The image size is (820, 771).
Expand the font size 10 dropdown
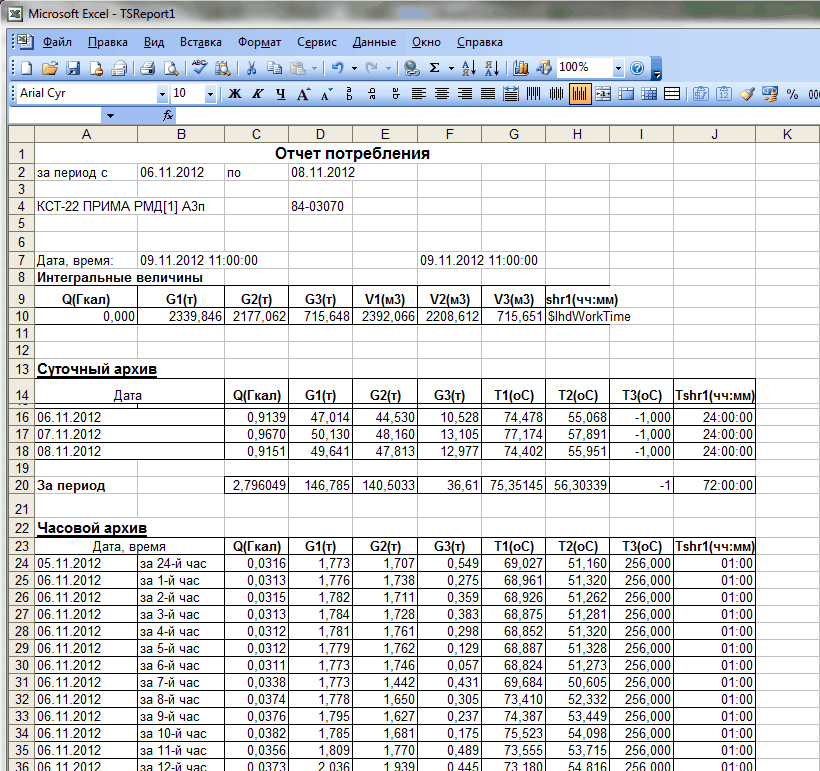tap(210, 94)
